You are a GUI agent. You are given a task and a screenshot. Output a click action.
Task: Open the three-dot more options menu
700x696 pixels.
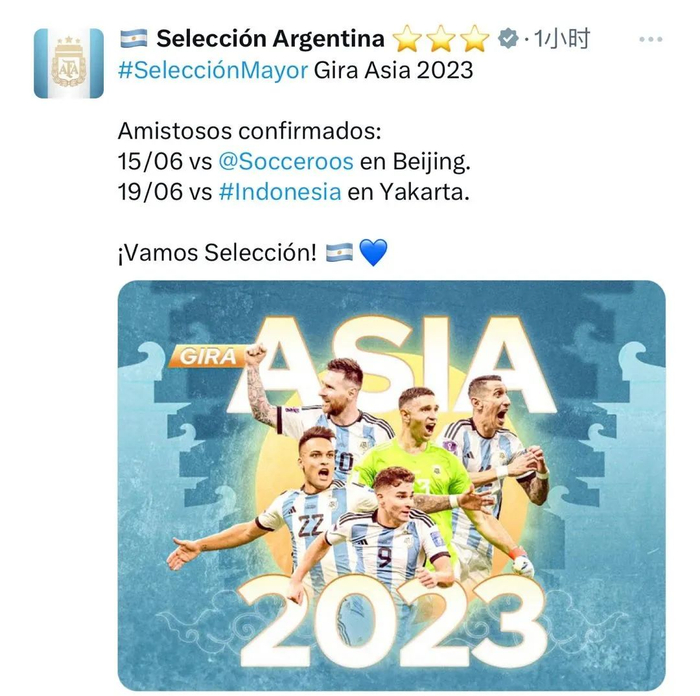pos(650,39)
